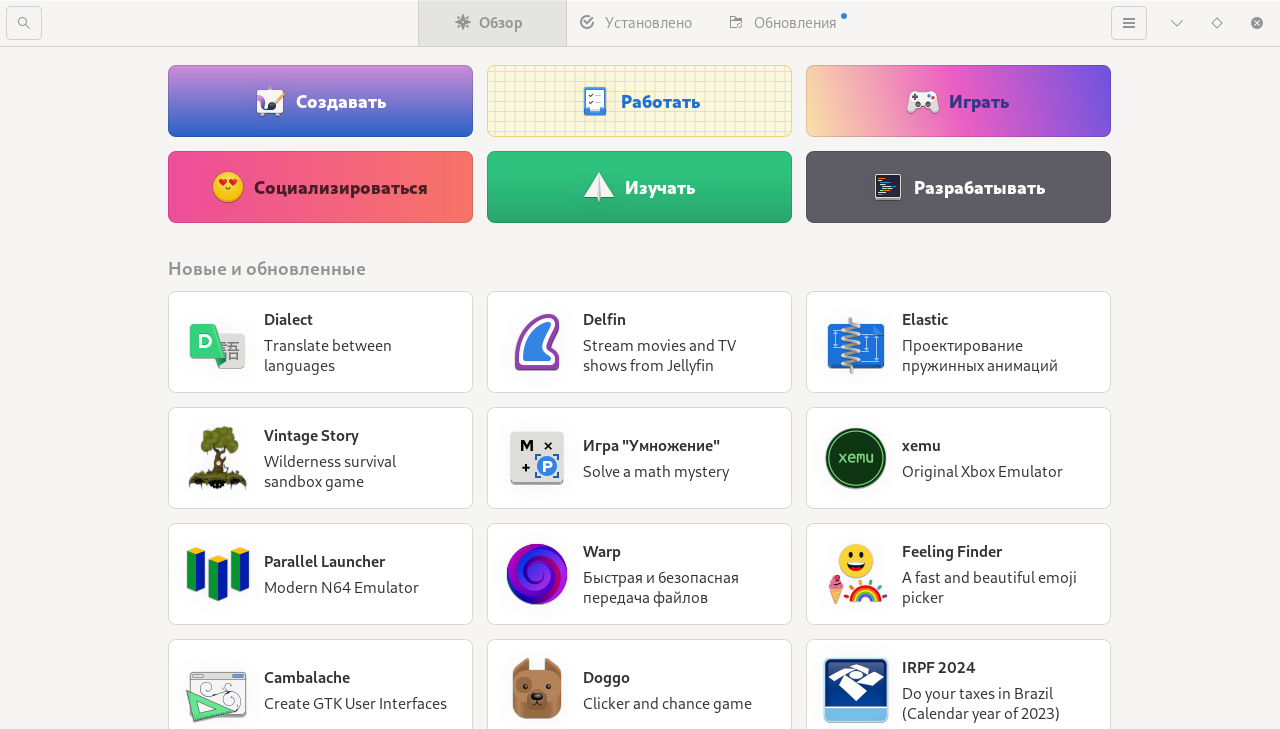1280x729 pixels.
Task: Open the Создавать category
Action: [320, 100]
